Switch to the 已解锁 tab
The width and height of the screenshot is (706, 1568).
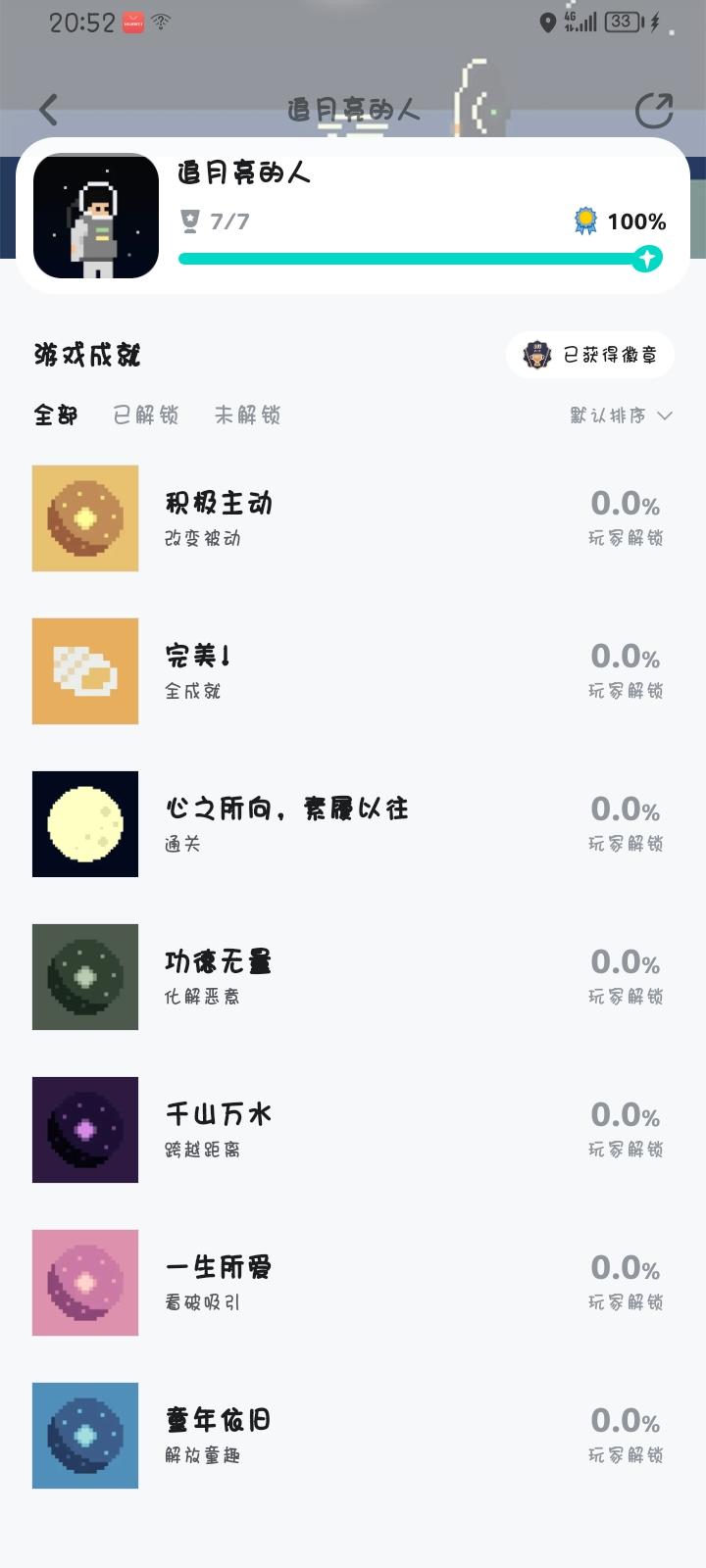click(146, 416)
